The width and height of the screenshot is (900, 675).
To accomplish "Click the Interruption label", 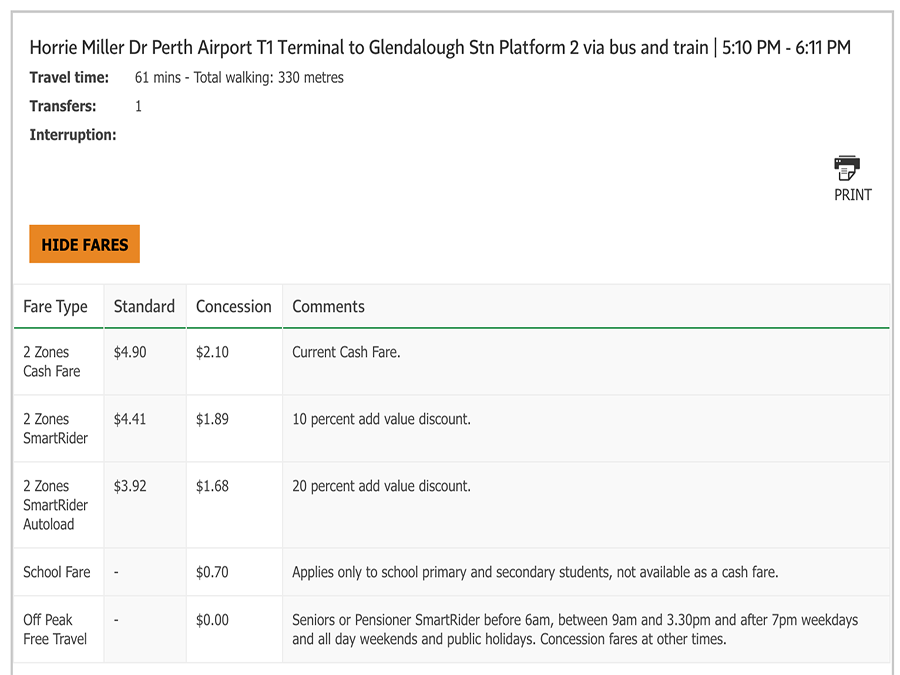I will click(x=72, y=135).
